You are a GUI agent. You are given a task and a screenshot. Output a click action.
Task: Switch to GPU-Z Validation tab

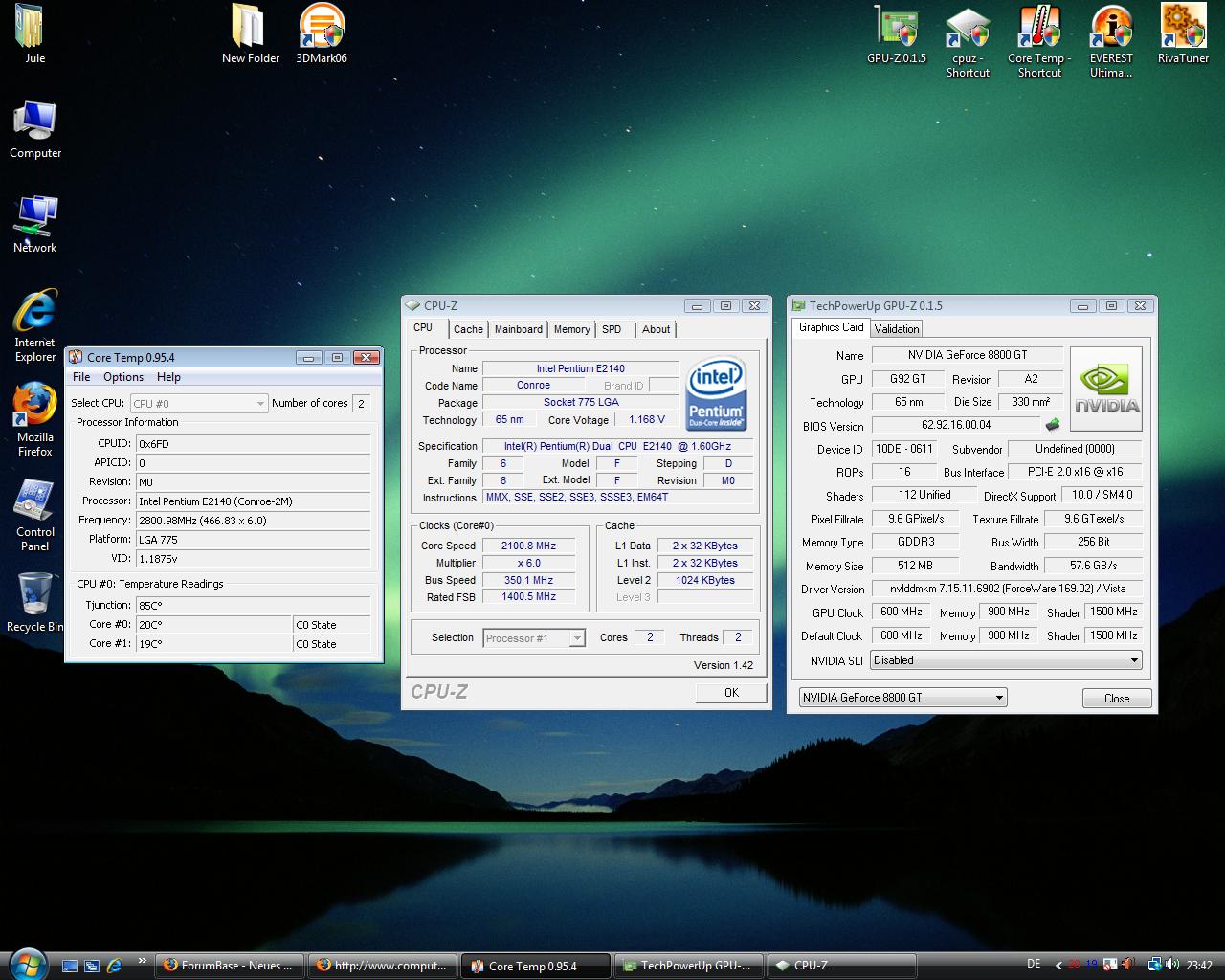897,329
